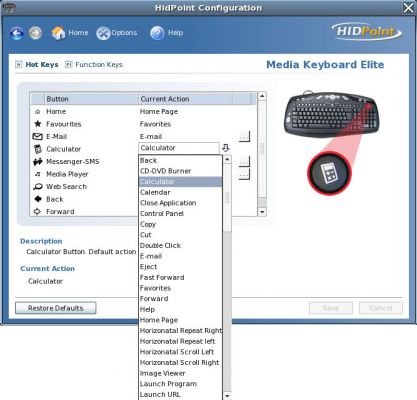The height and width of the screenshot is (400, 417).
Task: Click the browse button next to E-mail
Action: [244, 136]
